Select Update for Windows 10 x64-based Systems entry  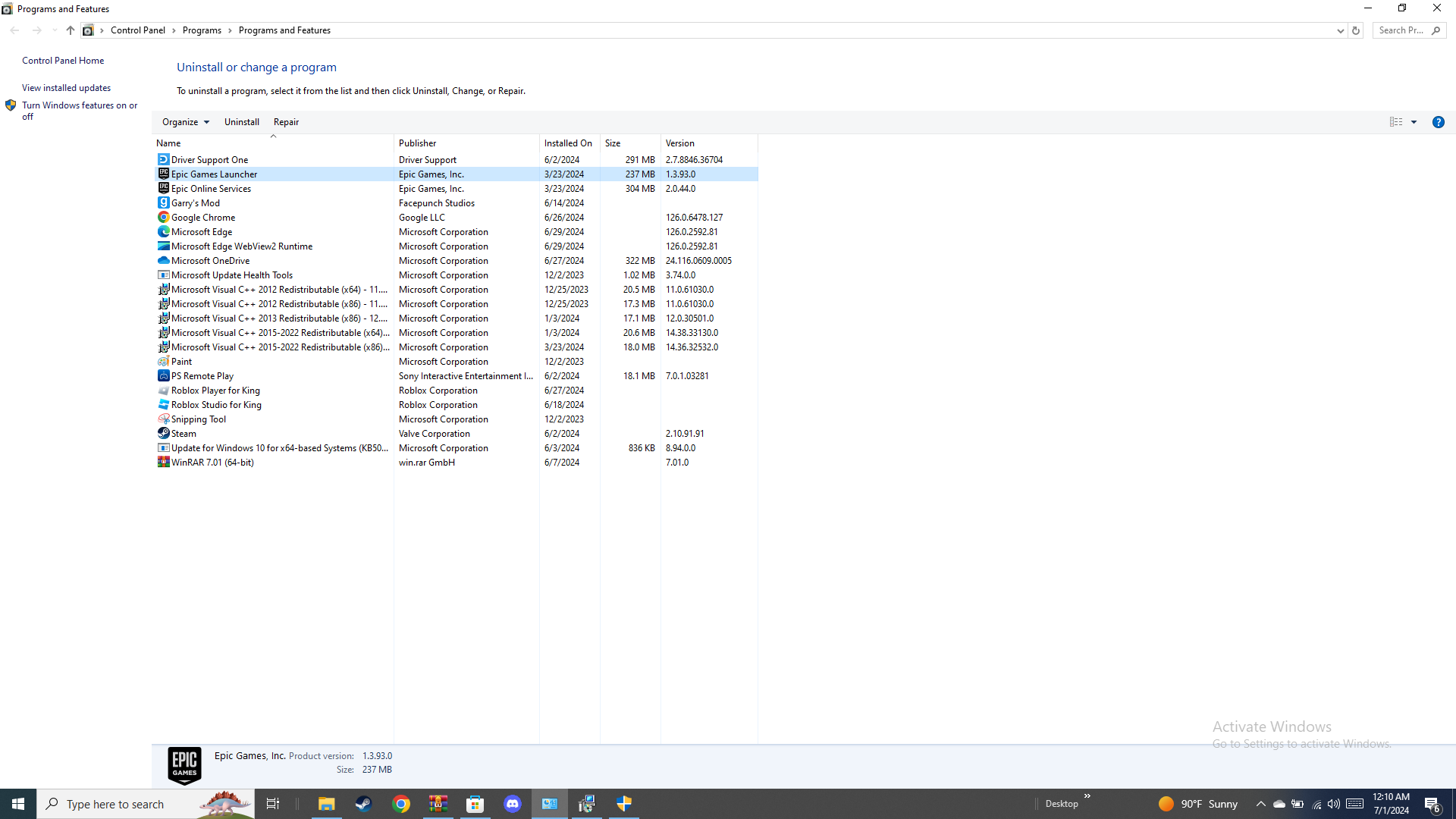pos(279,448)
